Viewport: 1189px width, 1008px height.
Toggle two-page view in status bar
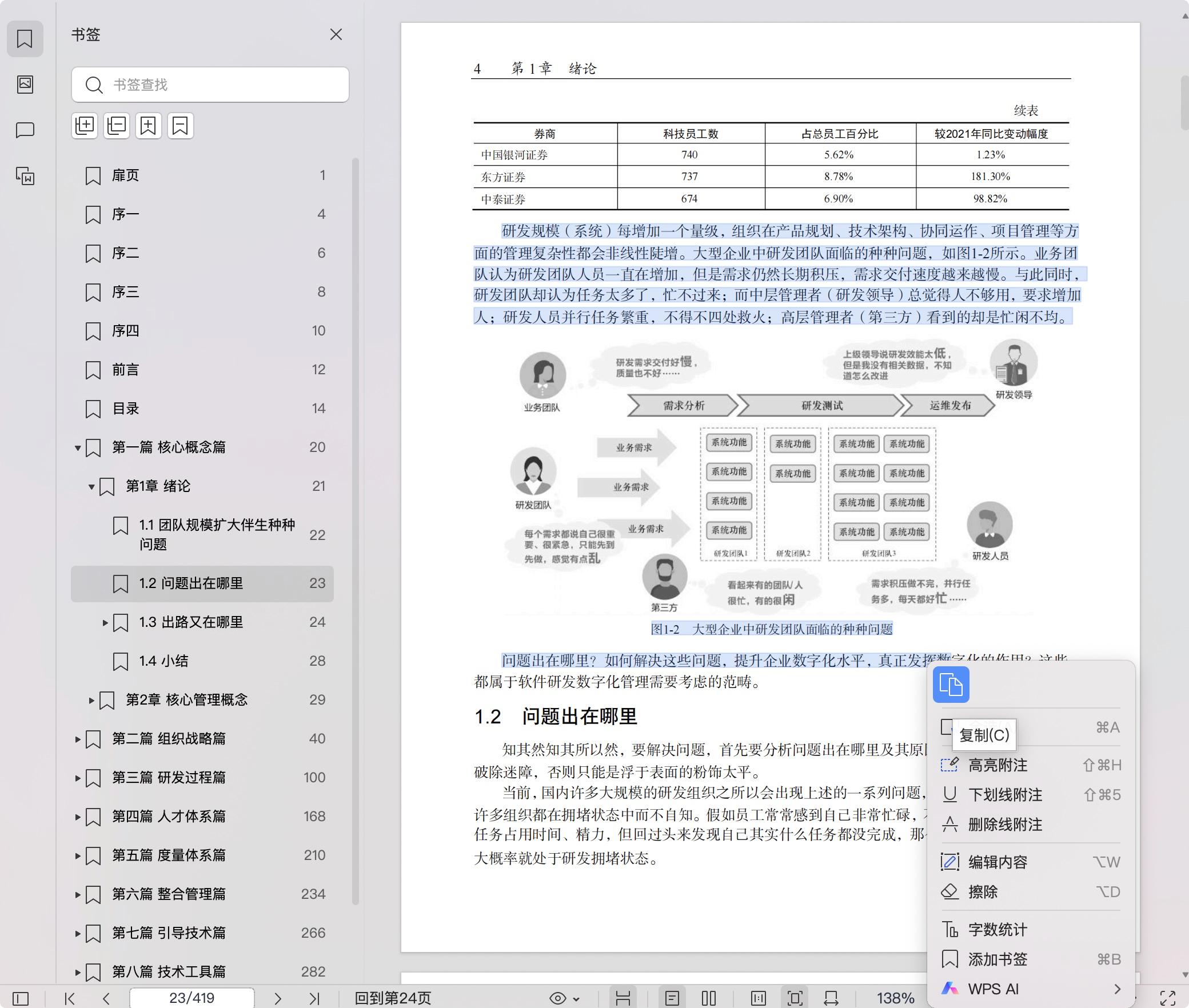(x=709, y=998)
